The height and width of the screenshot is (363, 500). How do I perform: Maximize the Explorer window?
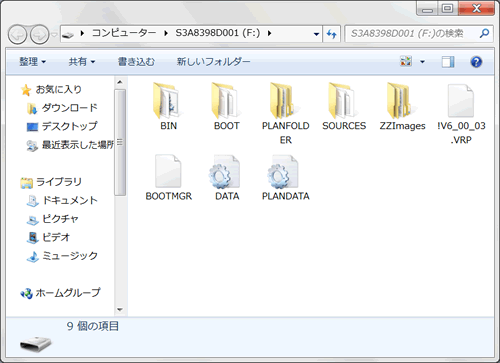pos(448,9)
